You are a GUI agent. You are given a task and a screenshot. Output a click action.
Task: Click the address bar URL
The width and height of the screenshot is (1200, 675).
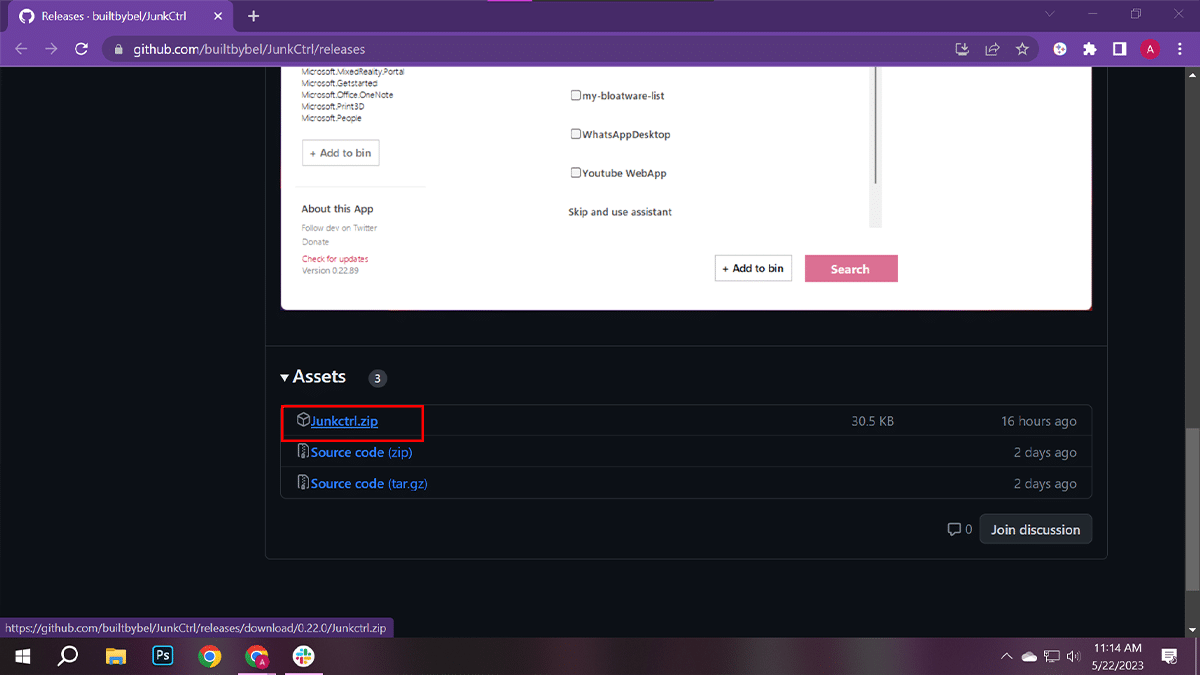[249, 49]
